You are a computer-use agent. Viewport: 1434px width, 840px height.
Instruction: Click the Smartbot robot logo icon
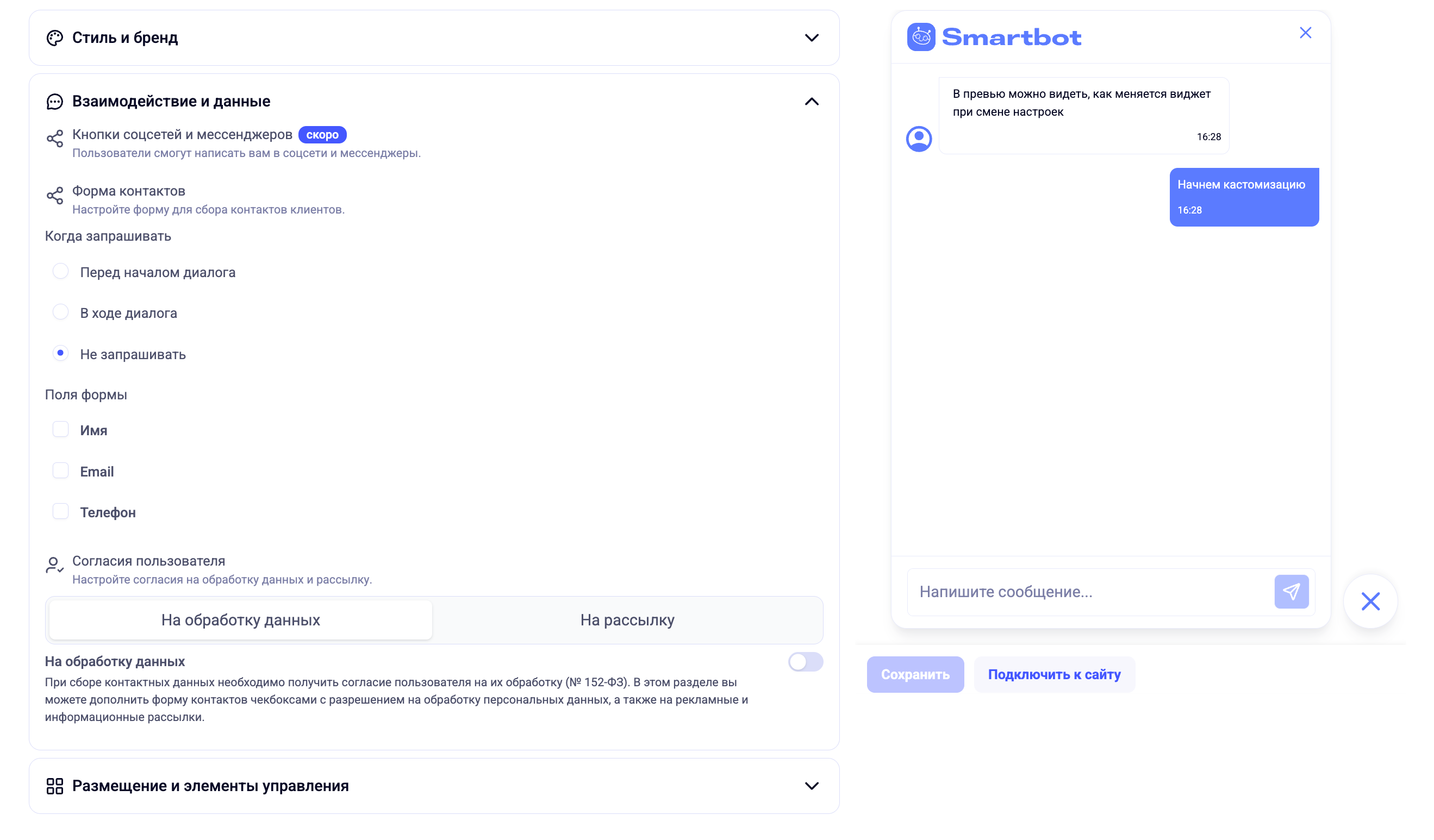click(921, 37)
